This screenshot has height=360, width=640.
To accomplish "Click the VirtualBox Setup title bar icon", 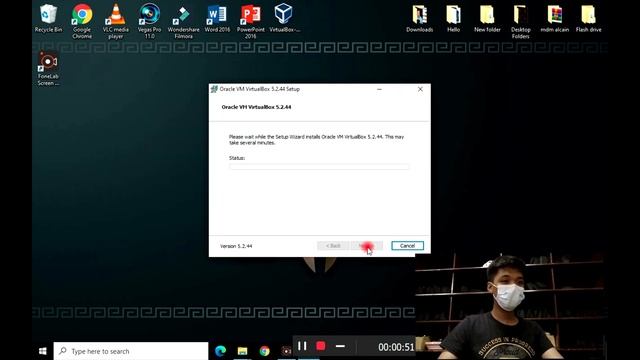I will tap(214, 89).
